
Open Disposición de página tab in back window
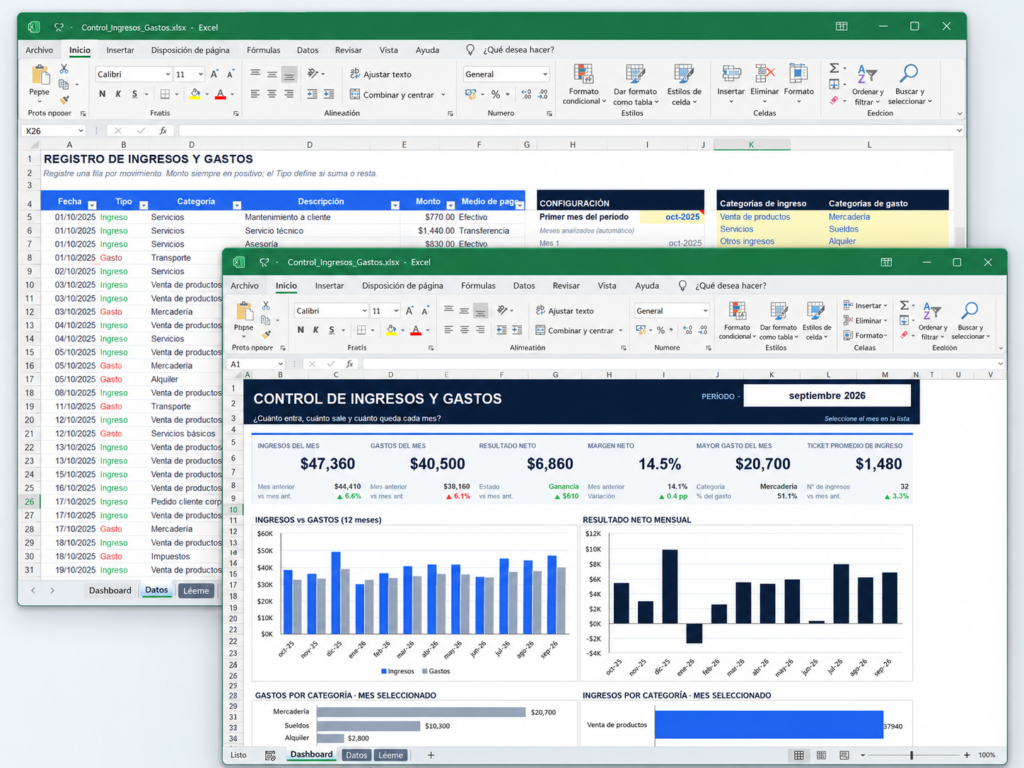(190, 50)
